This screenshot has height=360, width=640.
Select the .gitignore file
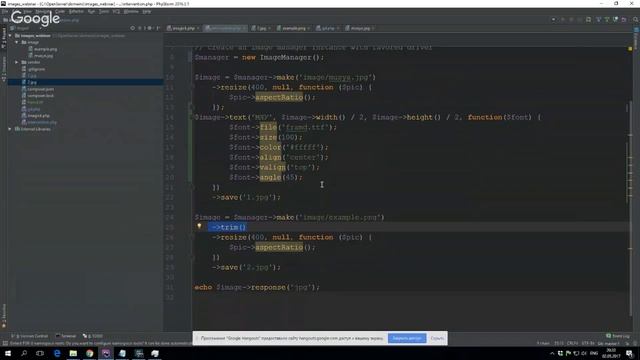33,69
